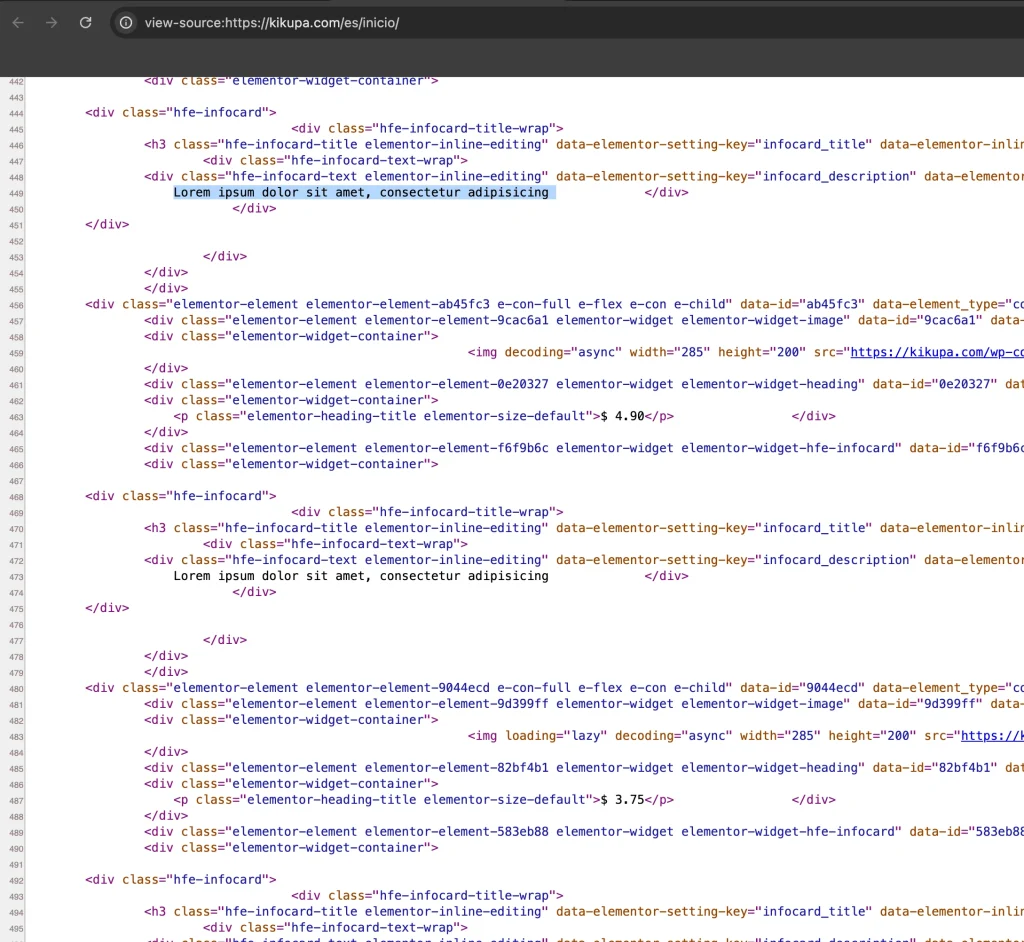Click the height="200" attribute on line 483
This screenshot has height=942, width=1024.
872,736
